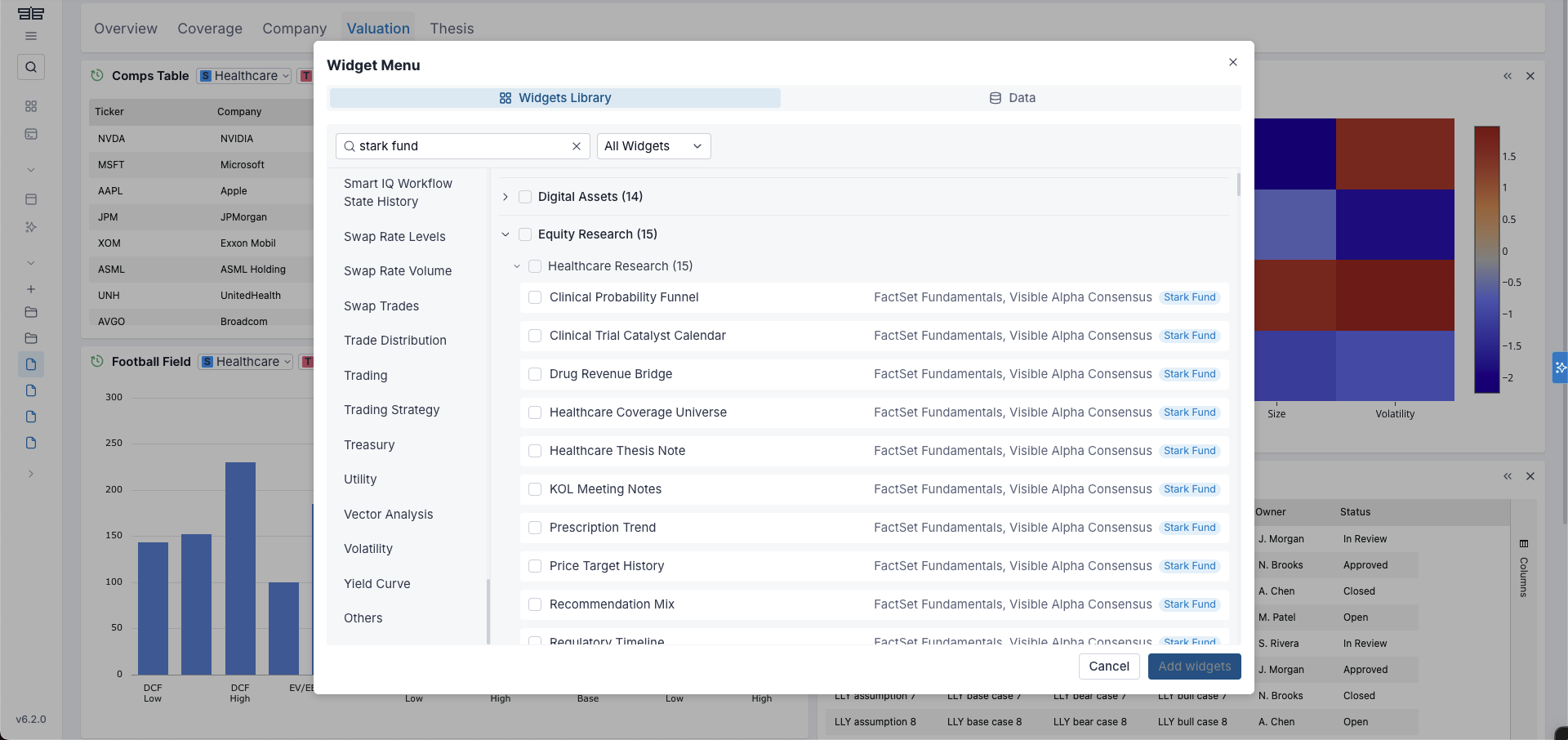
Task: Expand the Digital Assets group
Action: point(506,197)
